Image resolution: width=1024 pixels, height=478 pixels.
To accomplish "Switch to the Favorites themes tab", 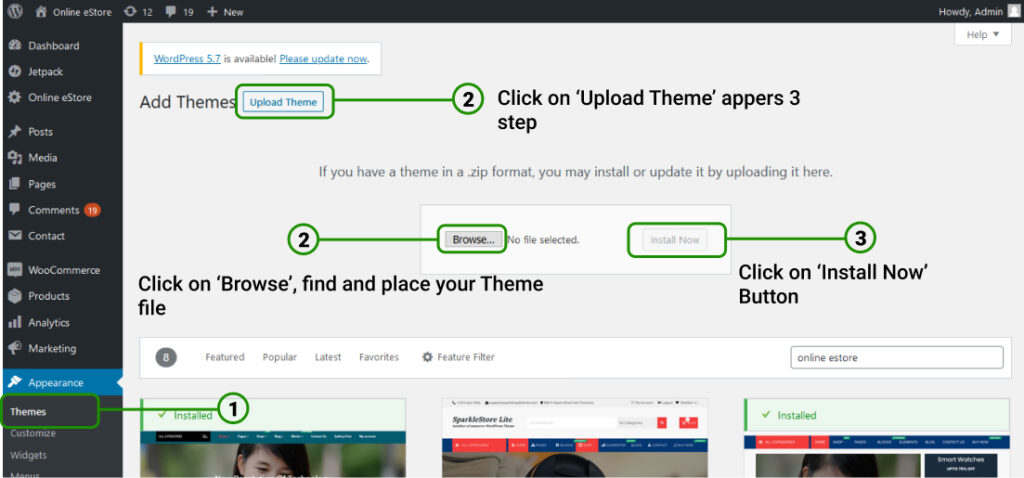I will point(379,357).
